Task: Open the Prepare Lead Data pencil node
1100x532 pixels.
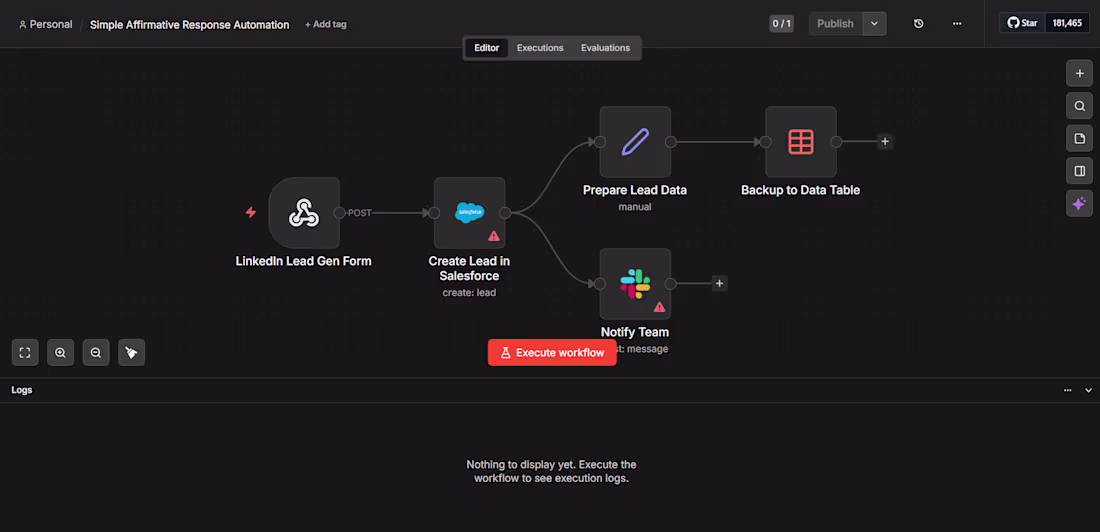Action: click(x=635, y=142)
